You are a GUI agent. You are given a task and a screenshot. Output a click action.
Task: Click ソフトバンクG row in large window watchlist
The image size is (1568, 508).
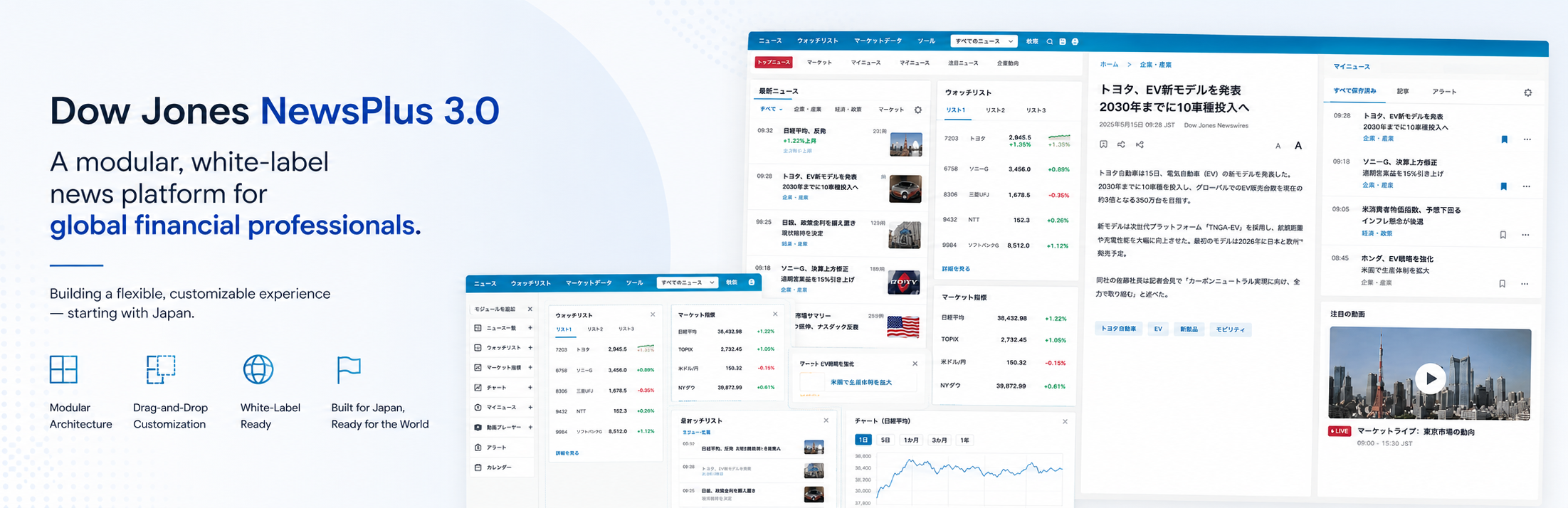point(1006,245)
